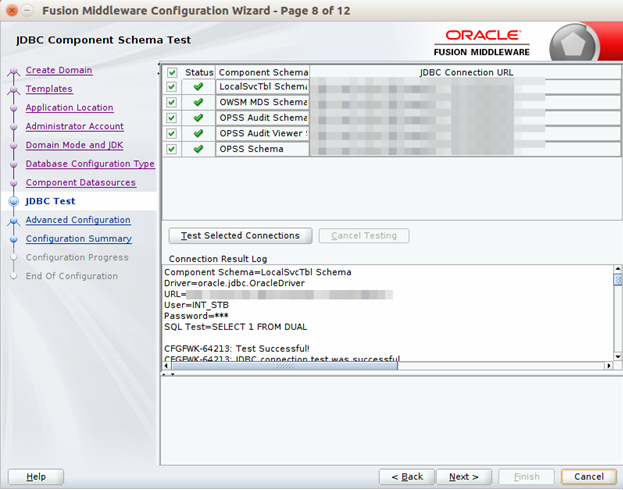Click green status check for OWSM MDS Schema
Viewport: 623px width, 490px height.
pyautogui.click(x=198, y=102)
